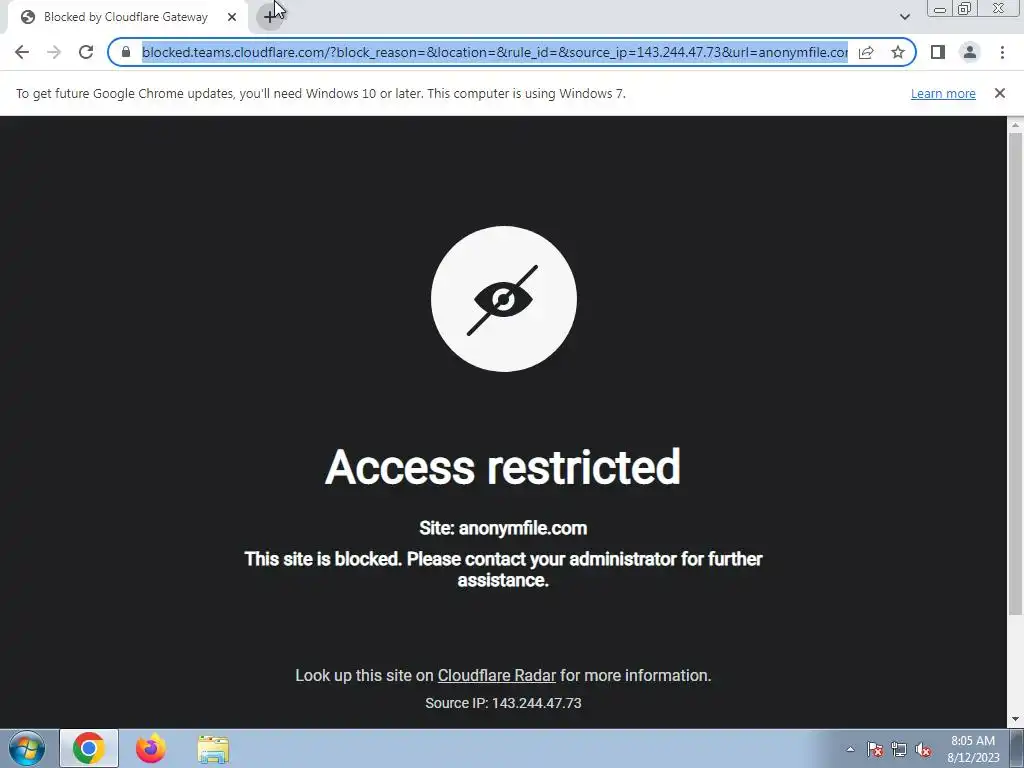Toggle the browser side panel
1024x768 pixels.
click(x=938, y=52)
